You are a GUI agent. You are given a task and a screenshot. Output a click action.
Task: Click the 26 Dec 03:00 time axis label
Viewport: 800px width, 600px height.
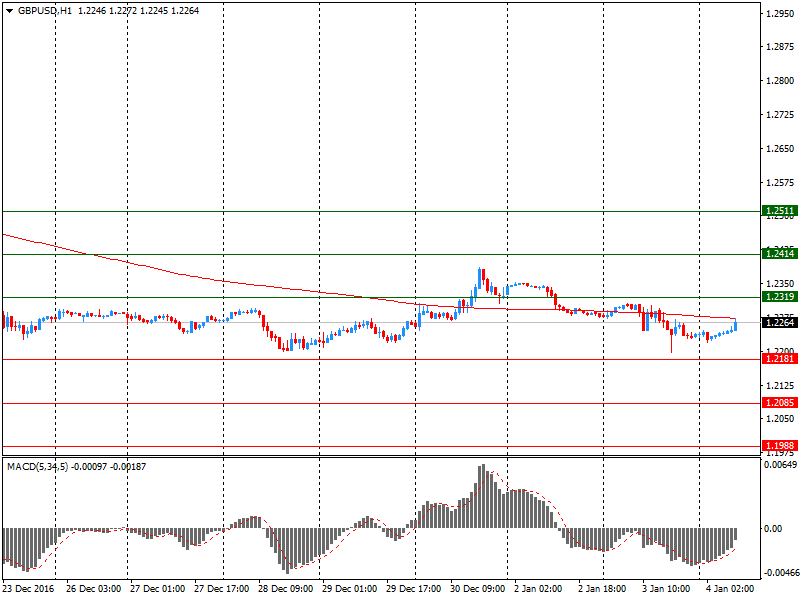[x=93, y=589]
